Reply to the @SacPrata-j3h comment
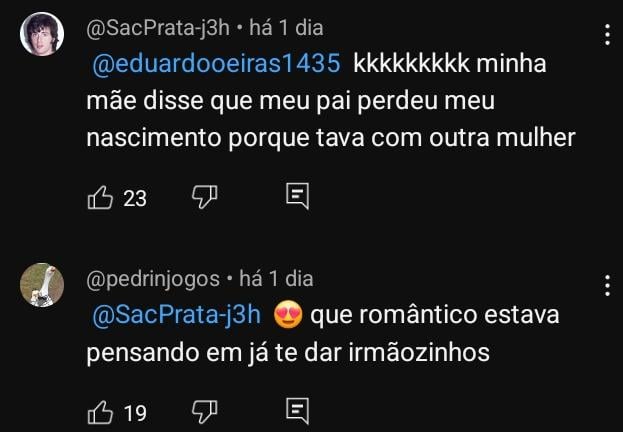This screenshot has height=432, width=623. click(297, 198)
